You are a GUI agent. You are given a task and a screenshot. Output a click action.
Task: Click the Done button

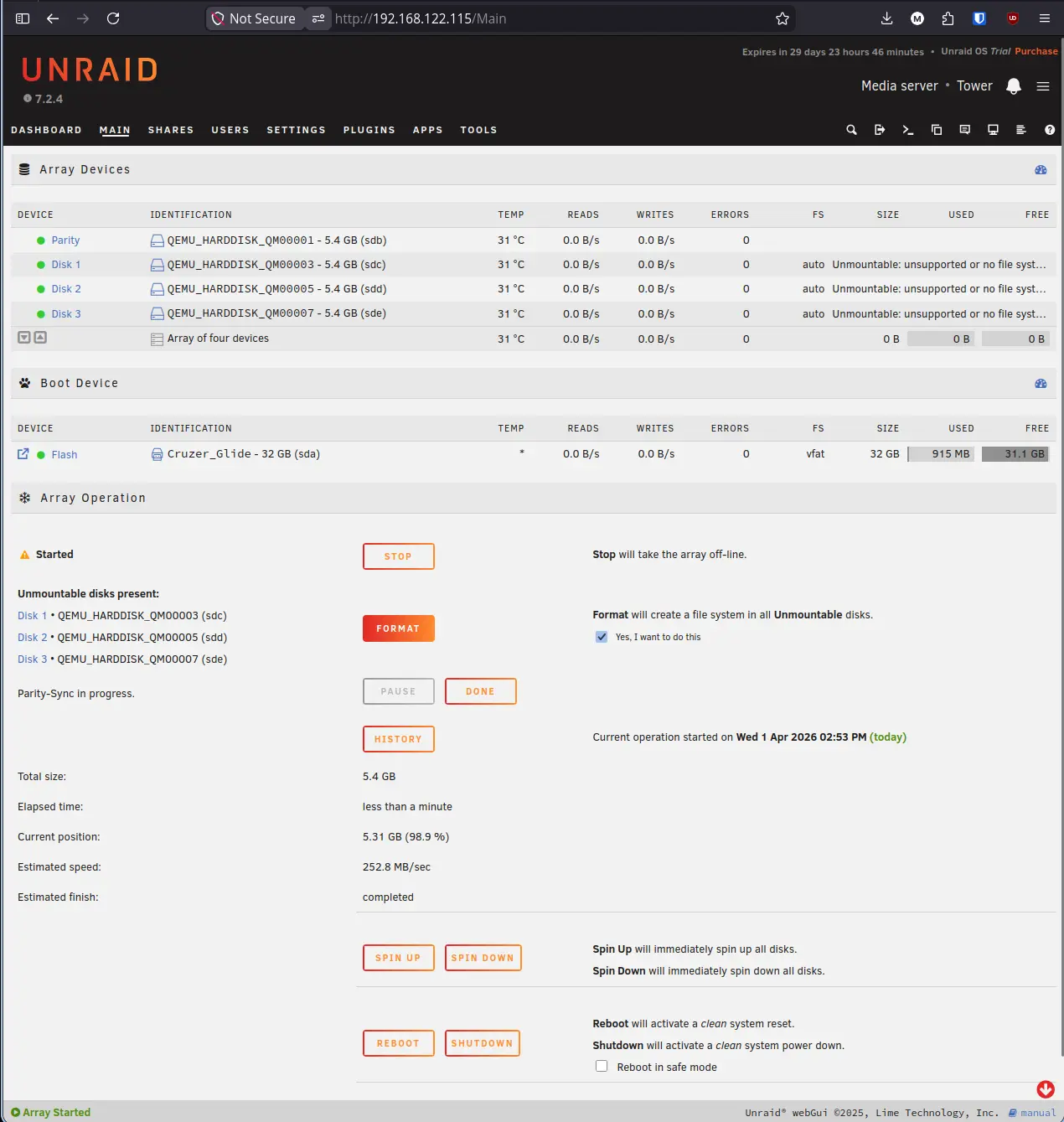point(481,691)
